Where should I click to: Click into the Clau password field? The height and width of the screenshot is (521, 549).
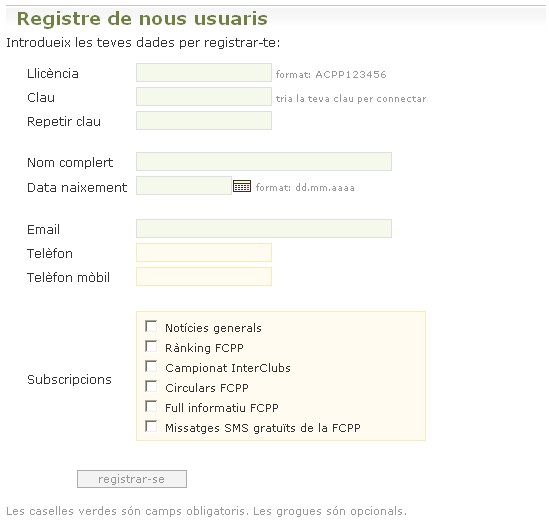(204, 96)
